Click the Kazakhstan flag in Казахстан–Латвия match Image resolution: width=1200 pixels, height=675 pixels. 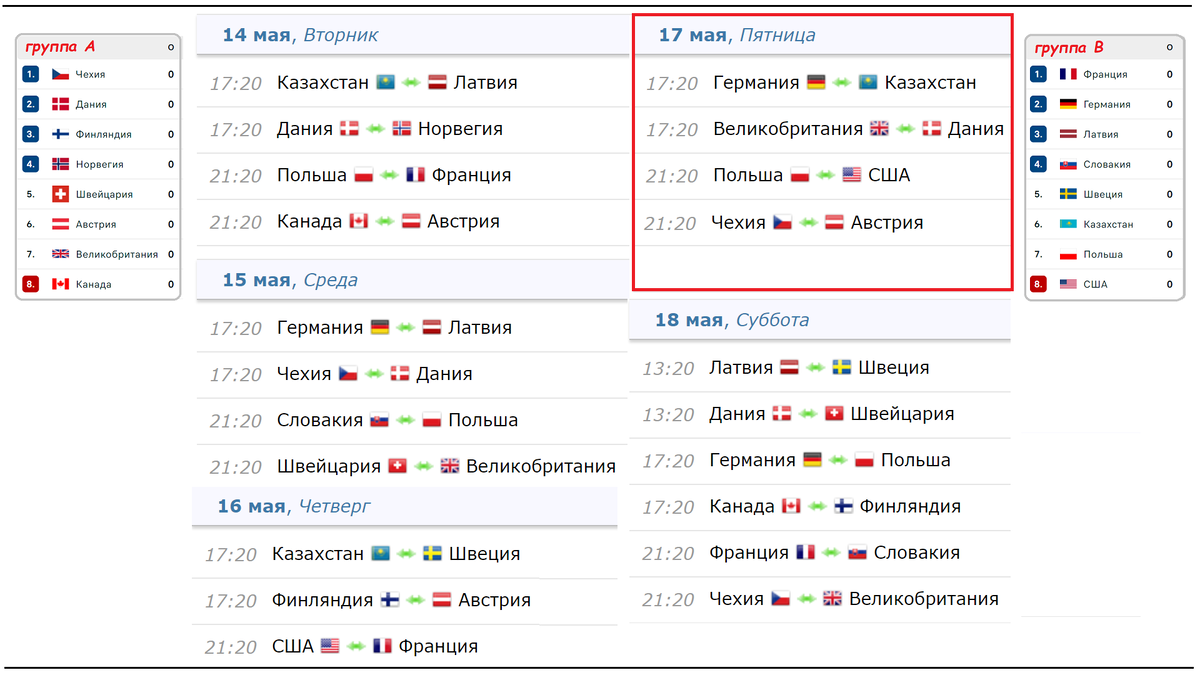pyautogui.click(x=385, y=83)
